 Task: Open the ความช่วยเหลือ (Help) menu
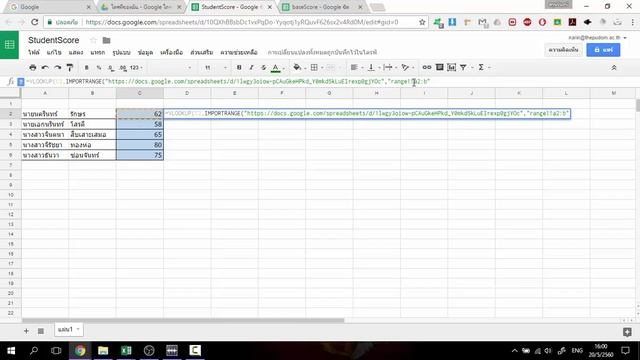239,52
